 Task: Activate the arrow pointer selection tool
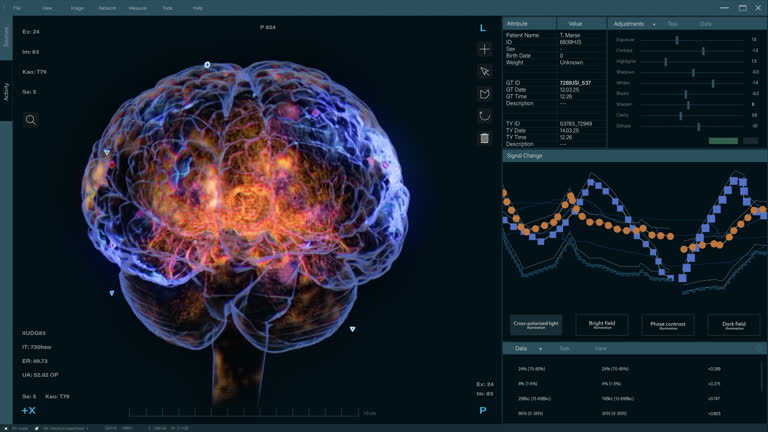click(484, 72)
